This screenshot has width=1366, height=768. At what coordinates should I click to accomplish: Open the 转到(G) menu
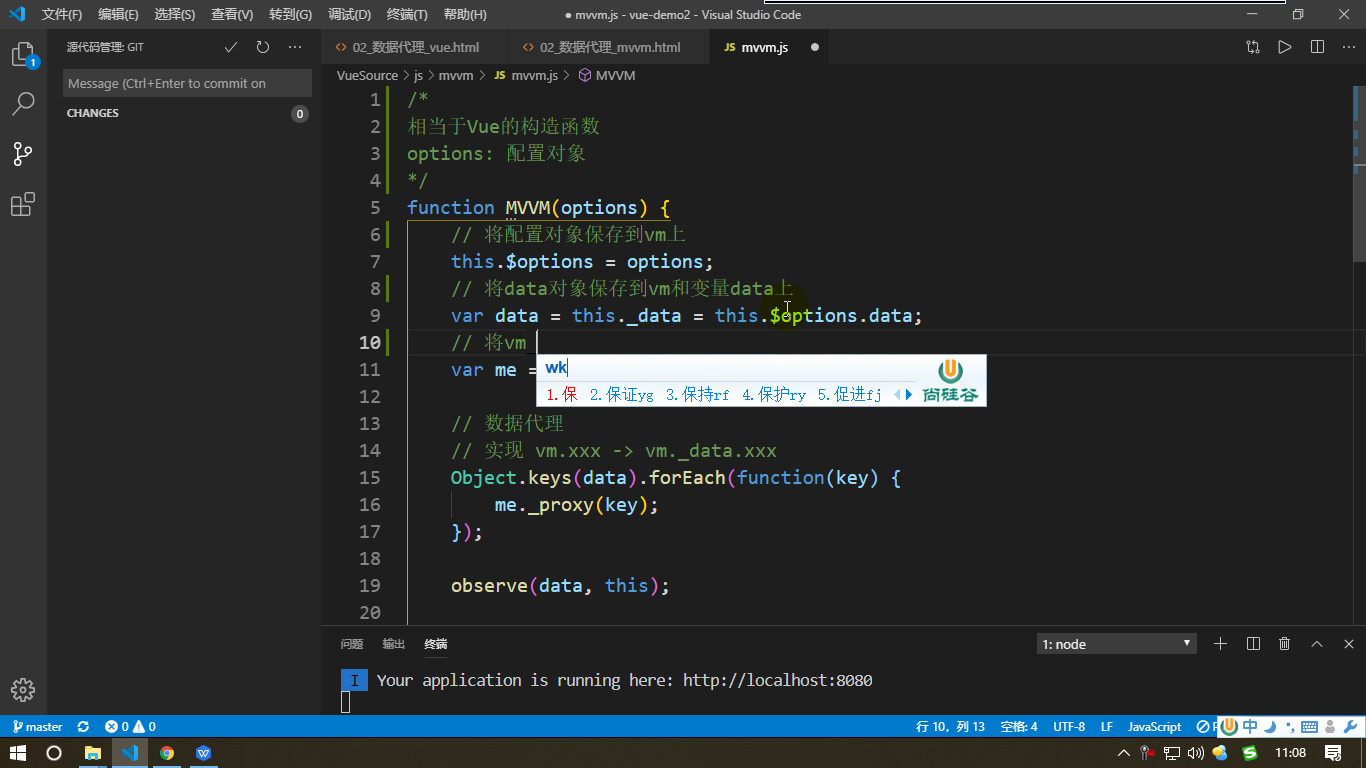tap(290, 15)
